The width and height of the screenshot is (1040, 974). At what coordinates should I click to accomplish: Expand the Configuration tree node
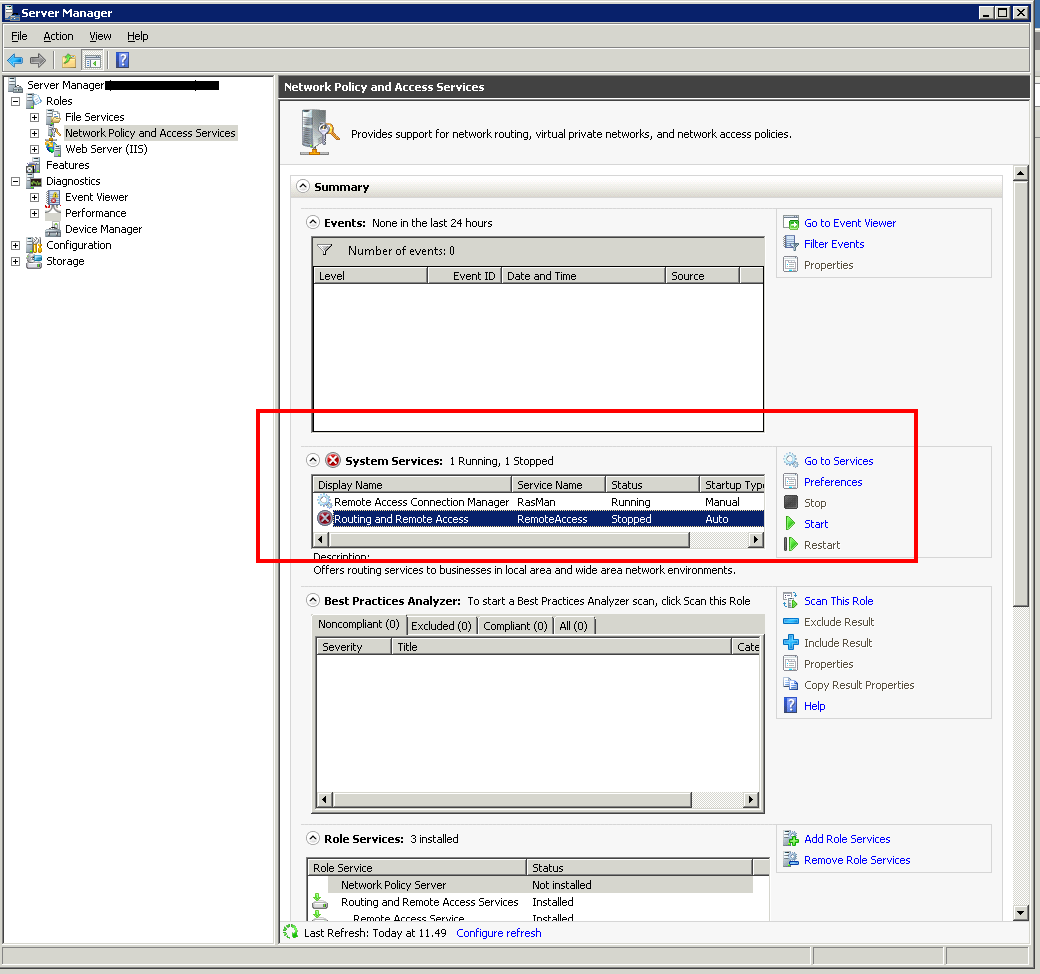coord(15,245)
